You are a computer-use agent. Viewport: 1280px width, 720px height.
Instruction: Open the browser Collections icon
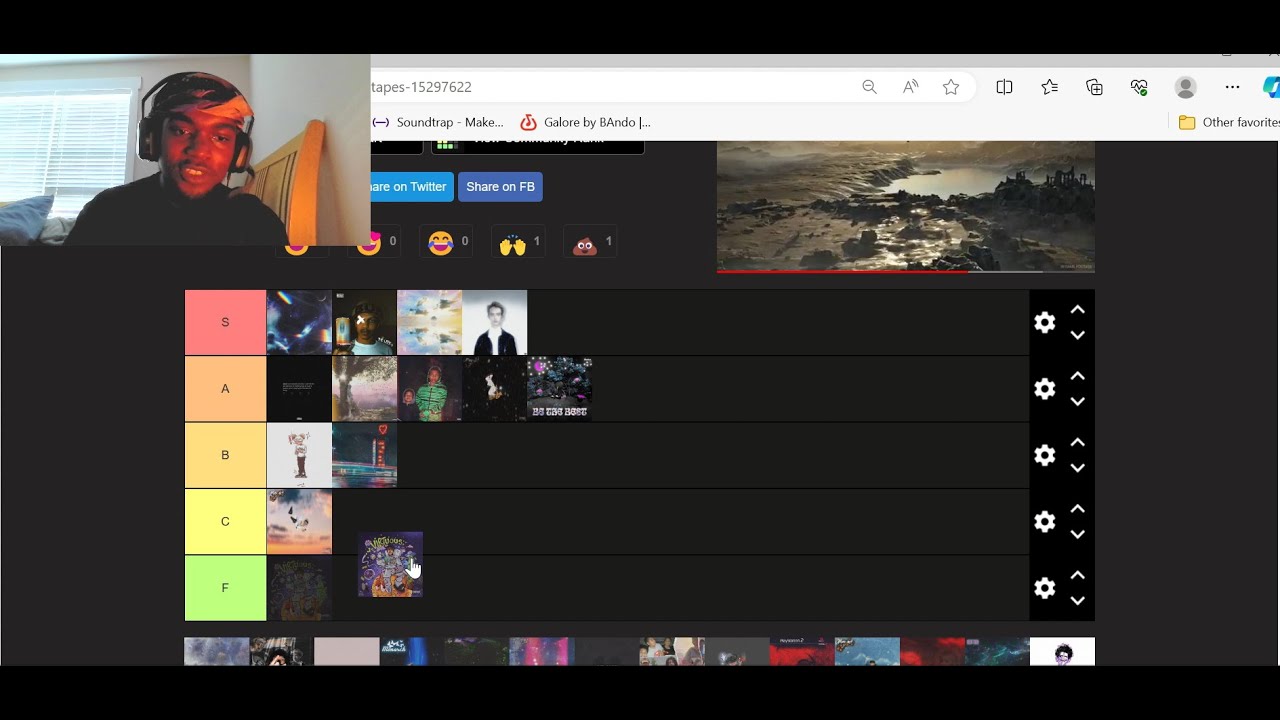pyautogui.click(x=1094, y=87)
